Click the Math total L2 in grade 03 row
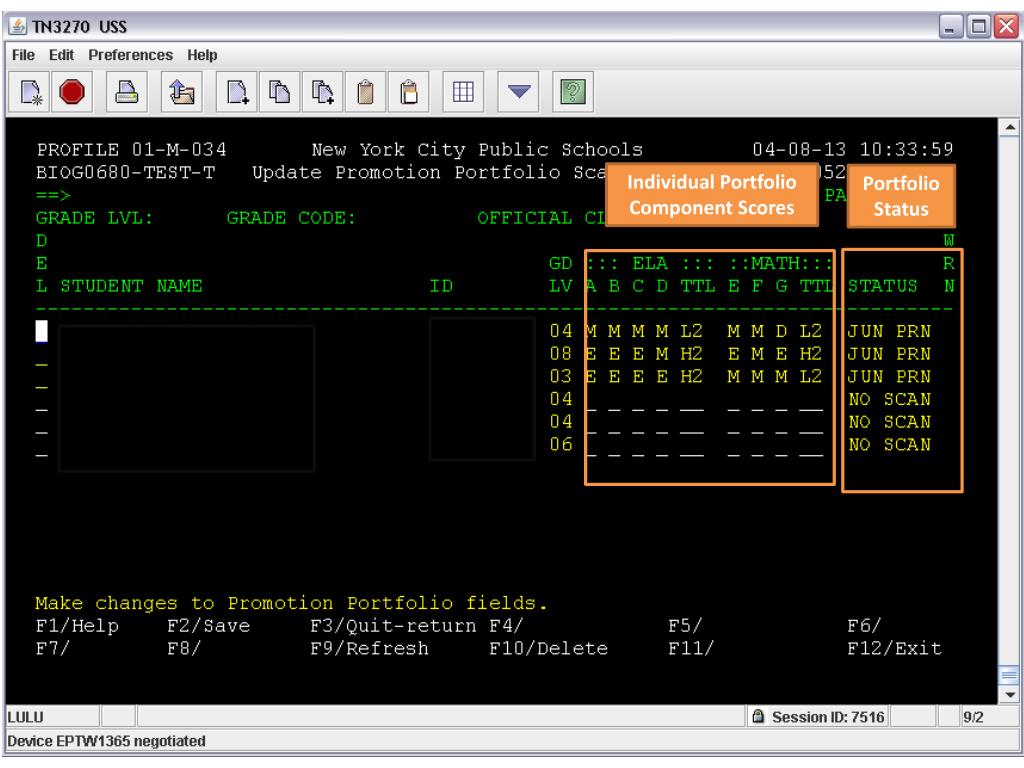 [x=811, y=377]
